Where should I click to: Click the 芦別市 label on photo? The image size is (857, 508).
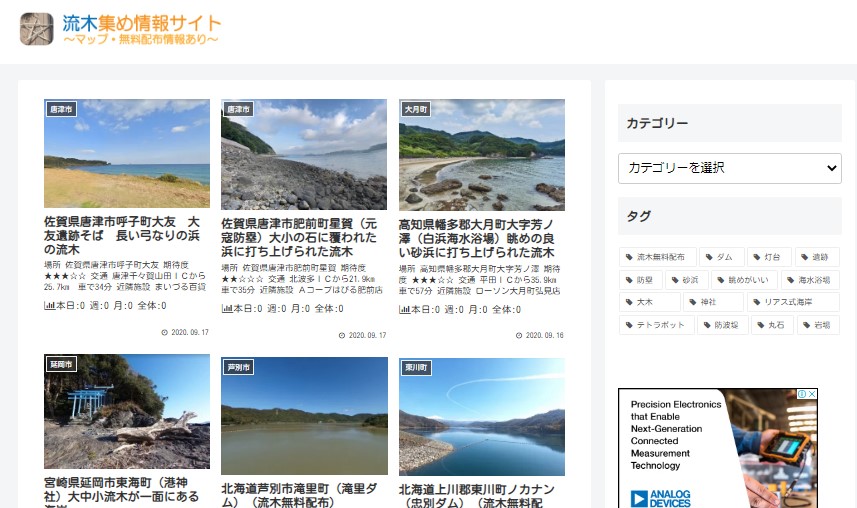click(x=238, y=367)
